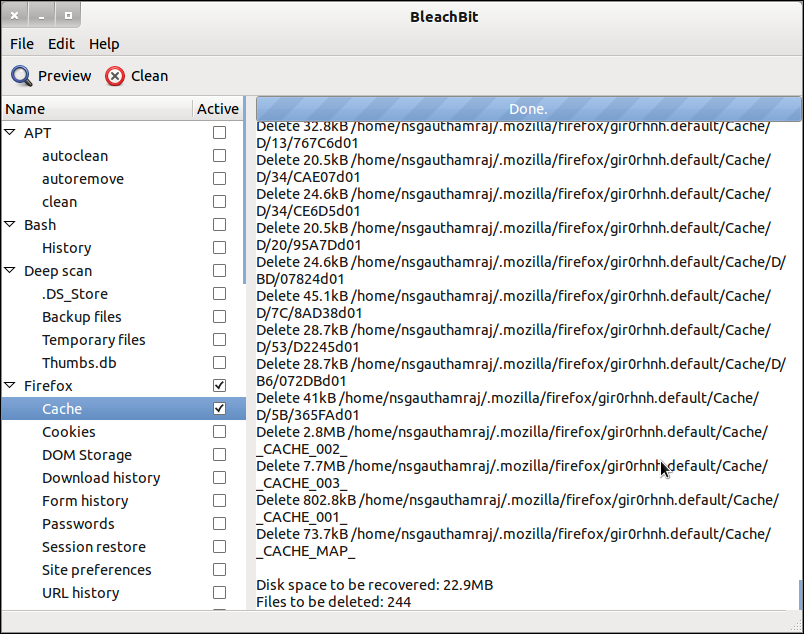This screenshot has height=634, width=804.
Task: Open the File menu
Action: (x=22, y=44)
